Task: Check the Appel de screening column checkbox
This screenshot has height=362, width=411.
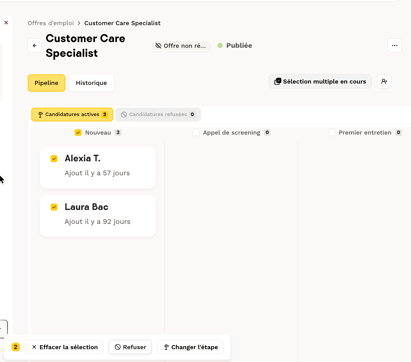Action: 196,133
